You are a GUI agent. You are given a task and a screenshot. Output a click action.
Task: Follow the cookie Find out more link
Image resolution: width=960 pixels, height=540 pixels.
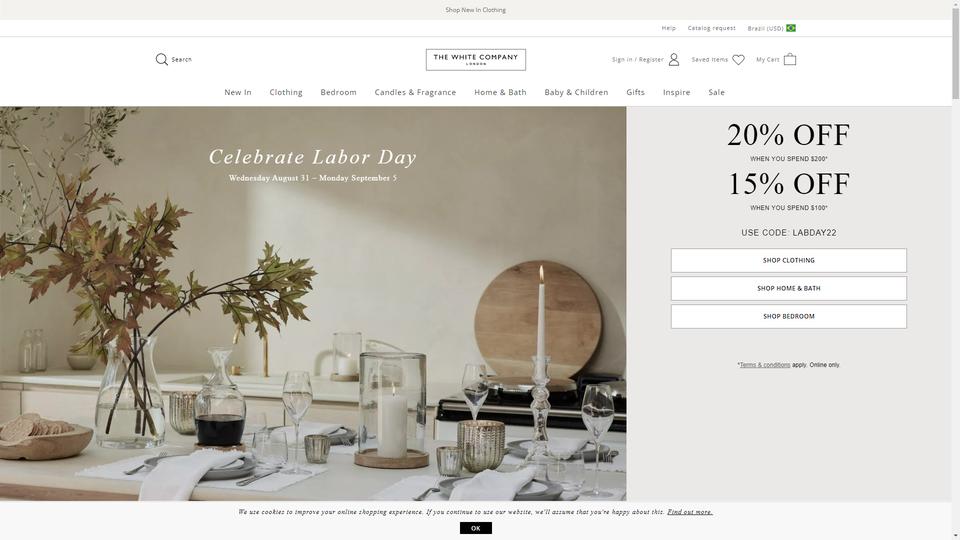[x=689, y=512]
